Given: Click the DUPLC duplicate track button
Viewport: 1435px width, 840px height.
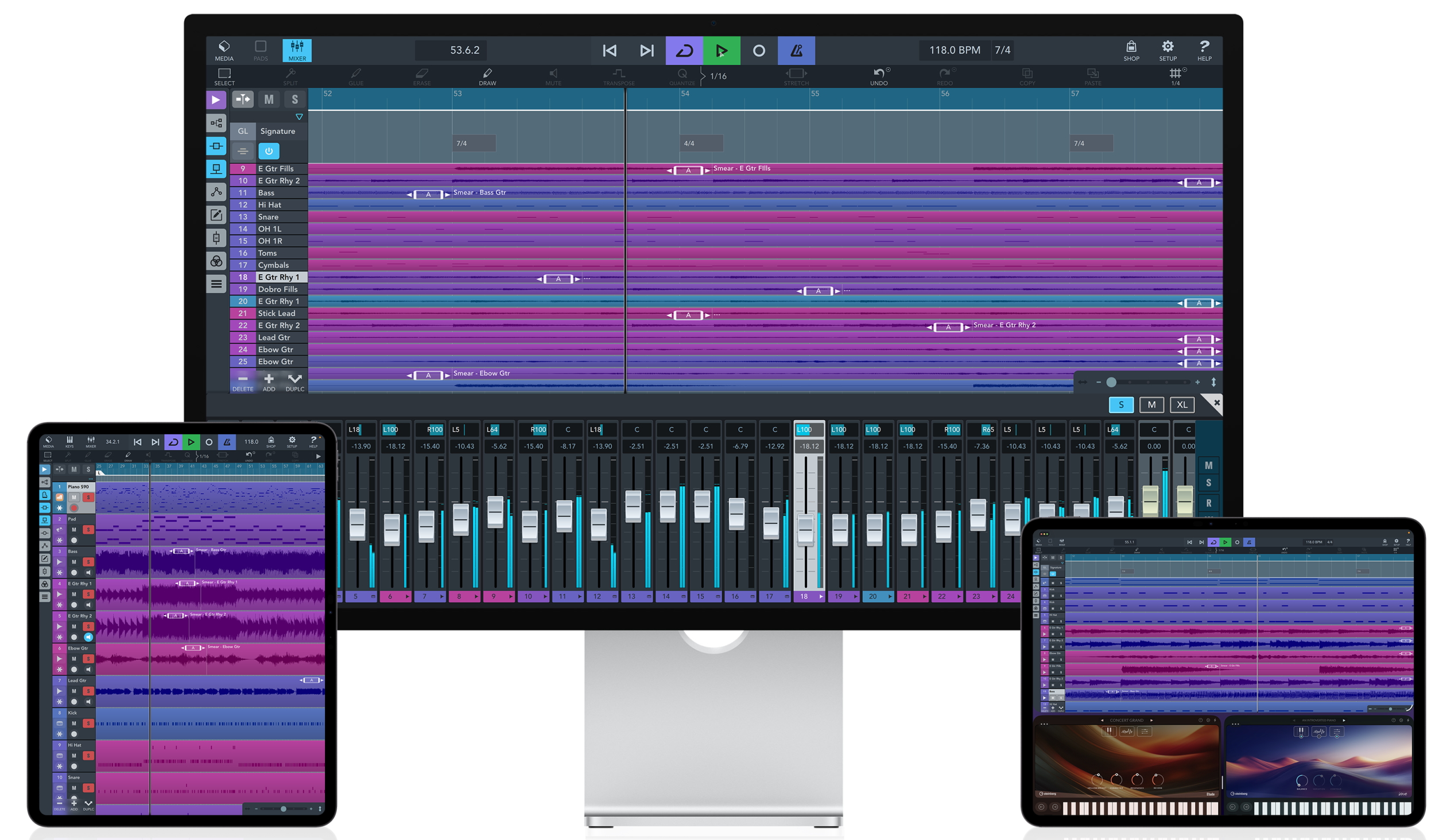Looking at the screenshot, I should [294, 381].
